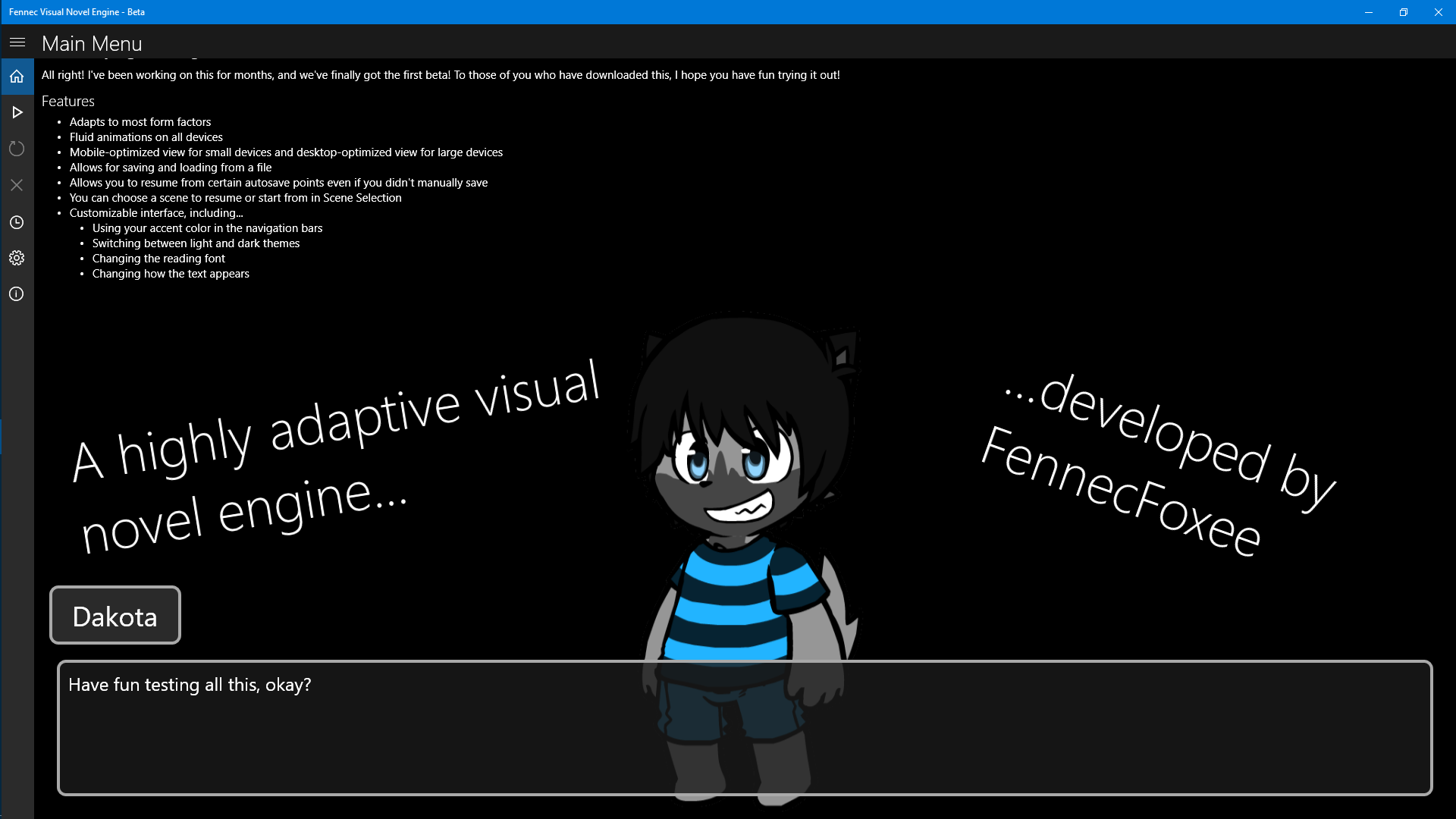Image resolution: width=1456 pixels, height=819 pixels.
Task: Restore down the application window
Action: 1403,12
